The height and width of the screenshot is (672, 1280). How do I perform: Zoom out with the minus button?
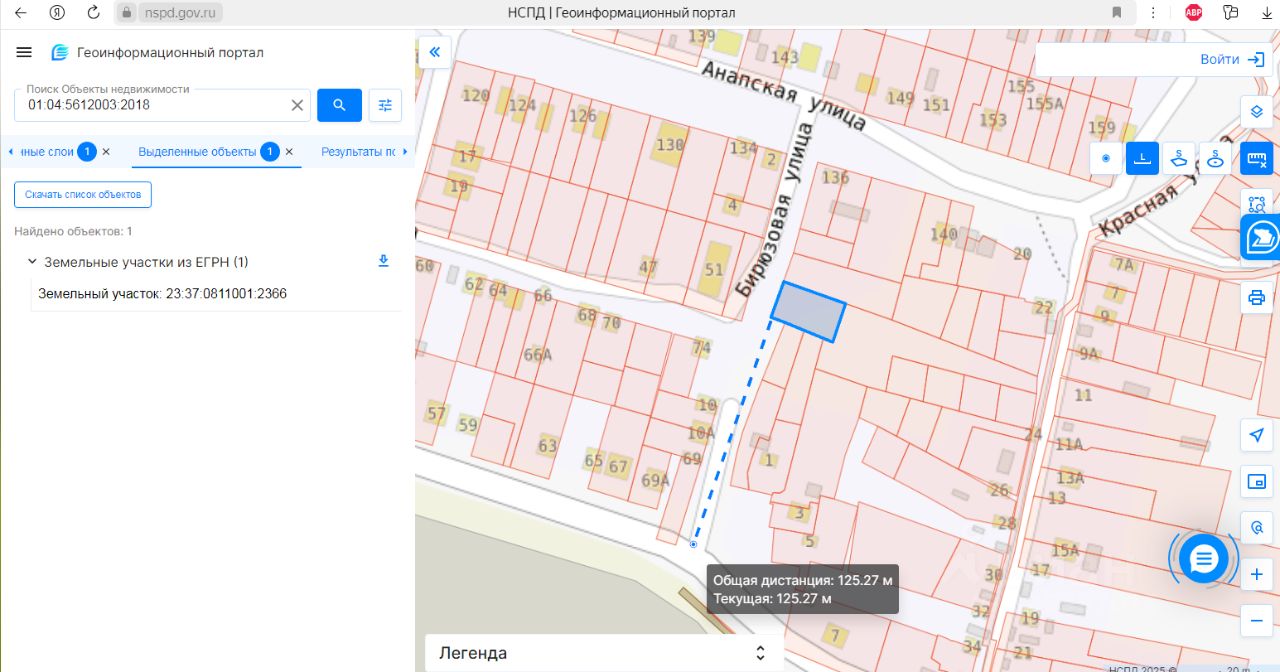[1256, 620]
